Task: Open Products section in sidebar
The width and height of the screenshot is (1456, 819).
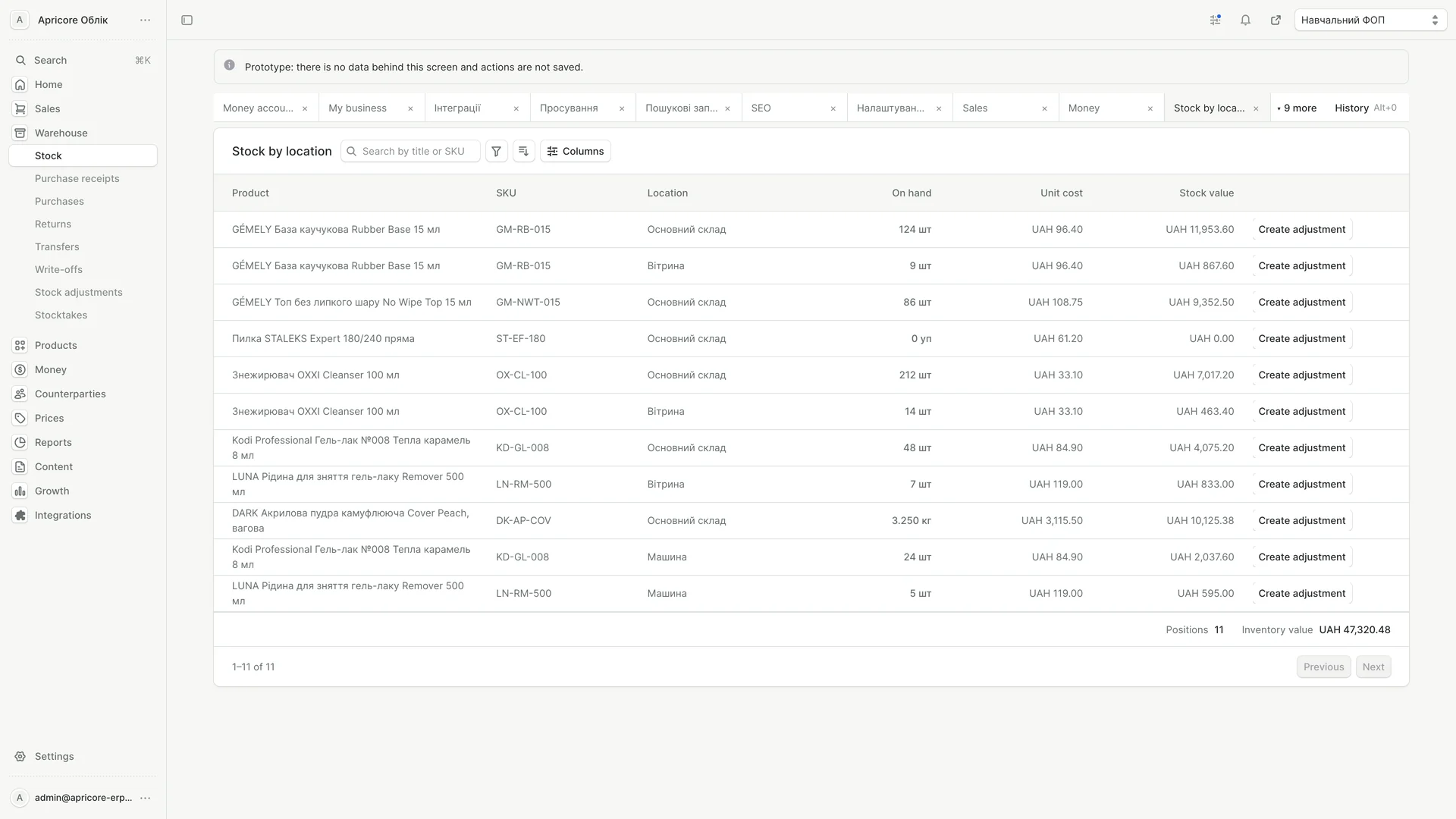Action: point(83,345)
